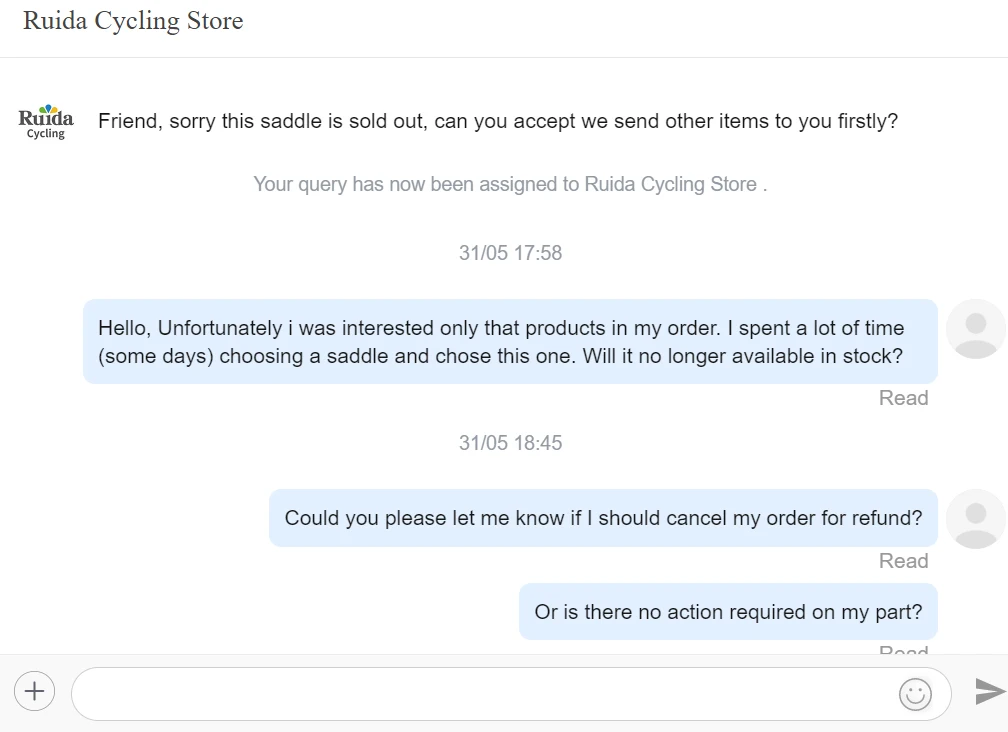Click store name inside the query assigned notice
This screenshot has width=1008, height=732.
click(670, 184)
